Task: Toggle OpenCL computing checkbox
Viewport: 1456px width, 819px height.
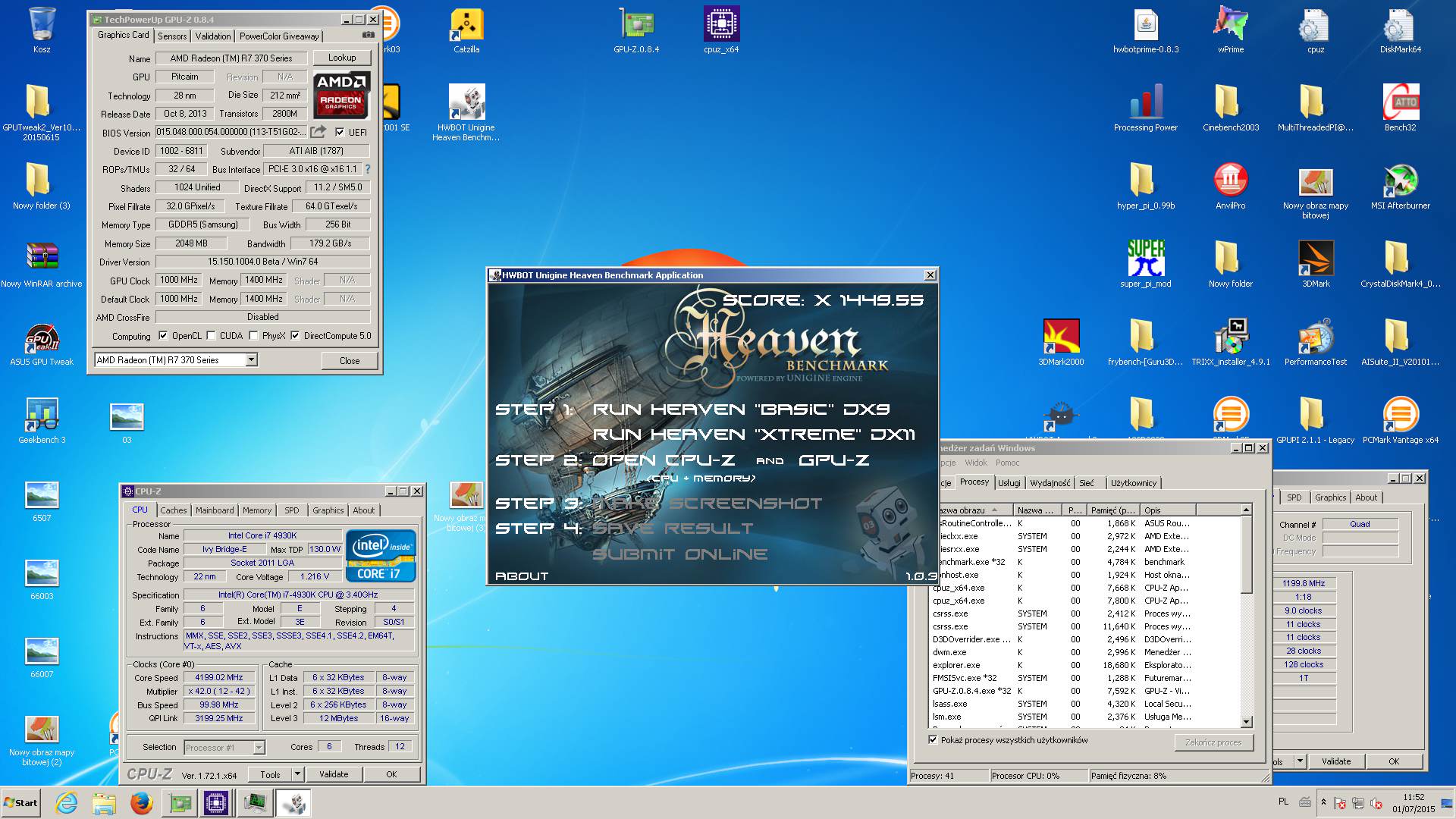Action: (x=163, y=335)
